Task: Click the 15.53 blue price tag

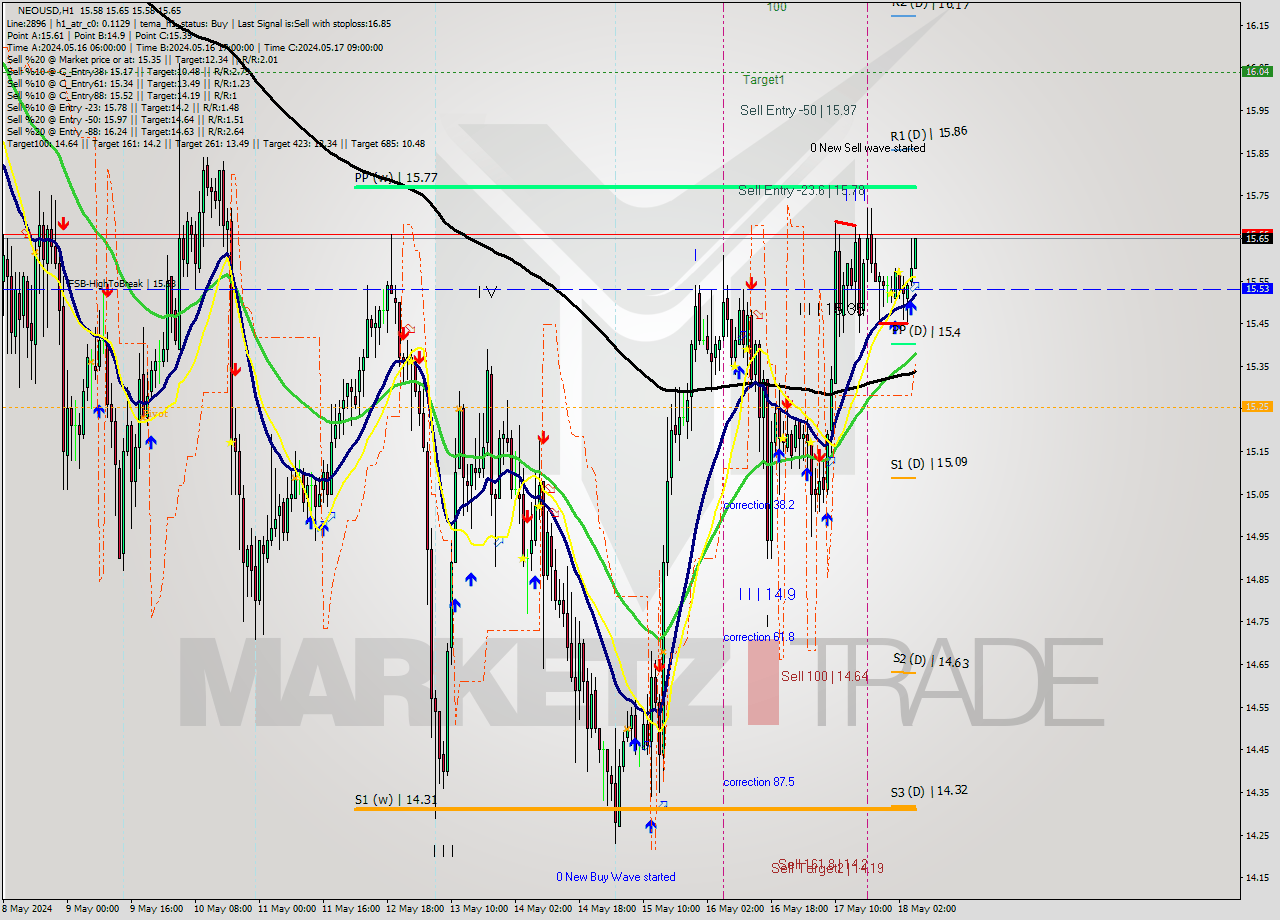Action: point(1256,288)
